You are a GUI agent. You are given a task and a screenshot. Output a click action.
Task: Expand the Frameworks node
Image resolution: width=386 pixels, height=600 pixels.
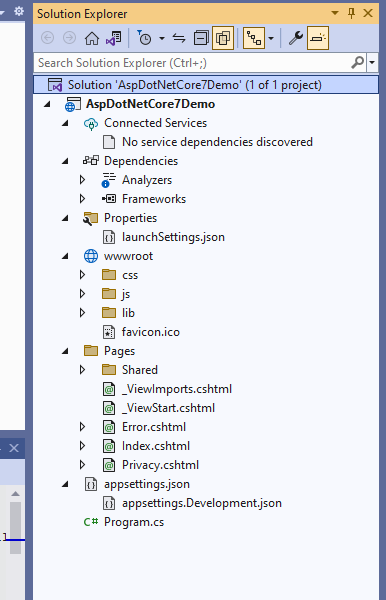point(82,199)
